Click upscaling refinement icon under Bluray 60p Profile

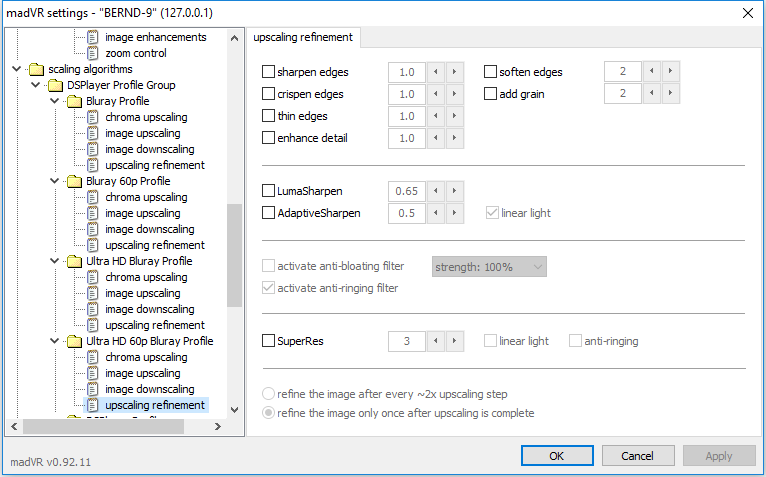pyautogui.click(x=92, y=245)
